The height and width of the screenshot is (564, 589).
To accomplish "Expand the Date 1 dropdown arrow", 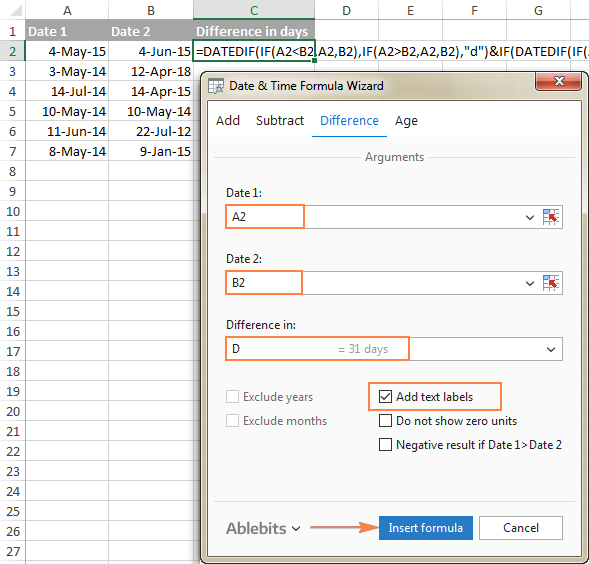I will (x=530, y=217).
